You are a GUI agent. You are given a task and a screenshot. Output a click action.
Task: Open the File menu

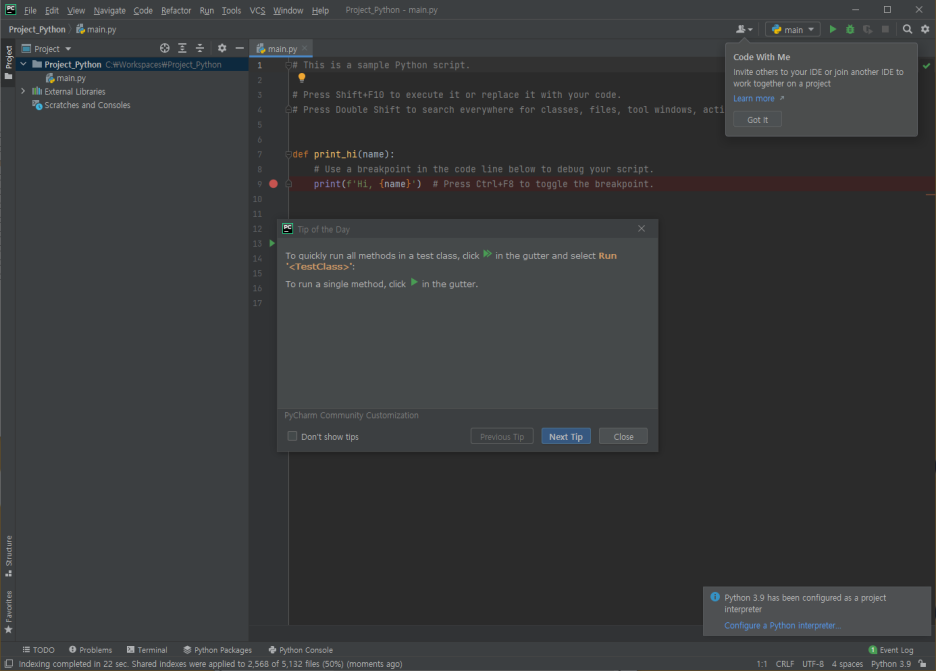(x=30, y=10)
